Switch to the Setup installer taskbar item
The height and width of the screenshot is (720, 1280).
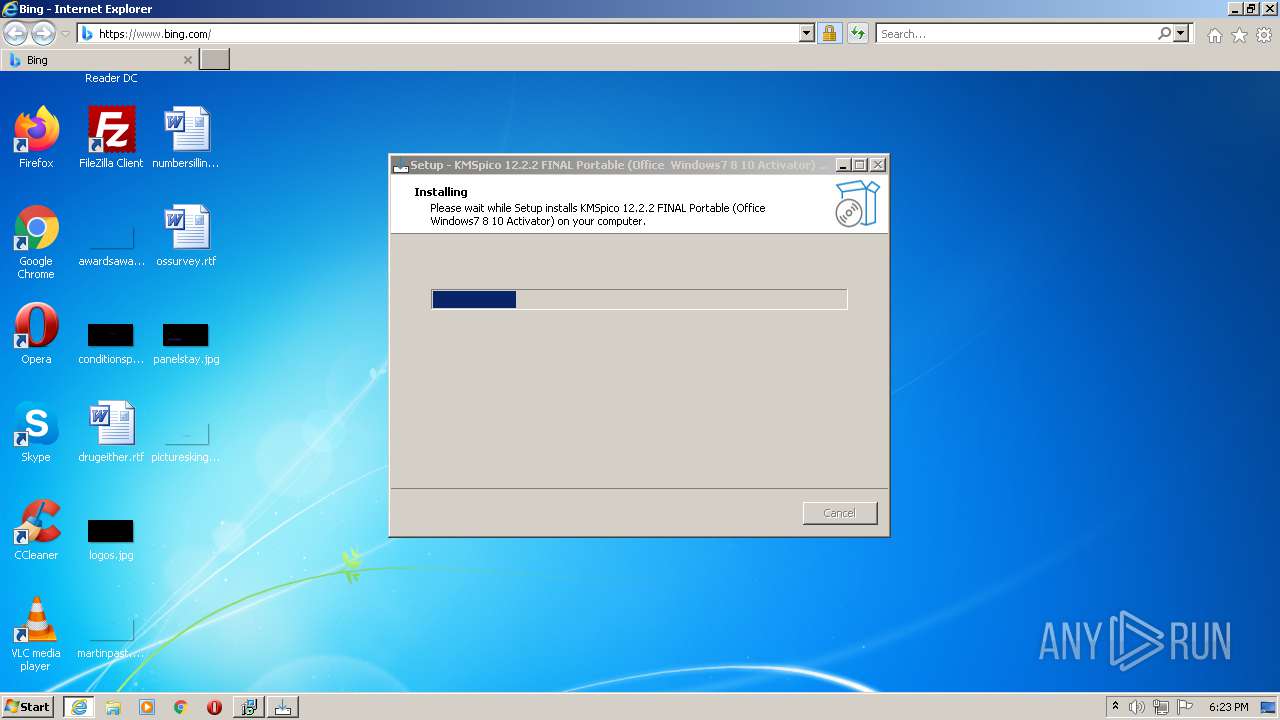(x=249, y=707)
